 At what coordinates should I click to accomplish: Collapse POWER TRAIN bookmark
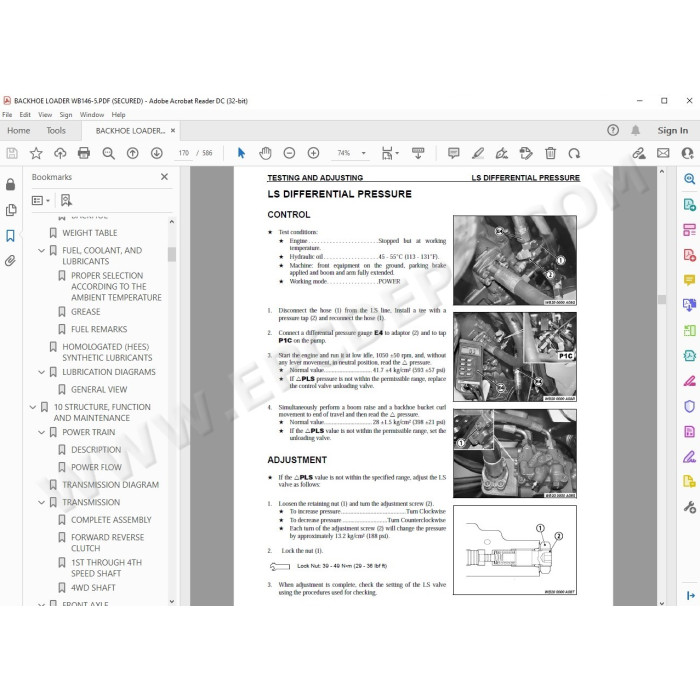tap(42, 432)
